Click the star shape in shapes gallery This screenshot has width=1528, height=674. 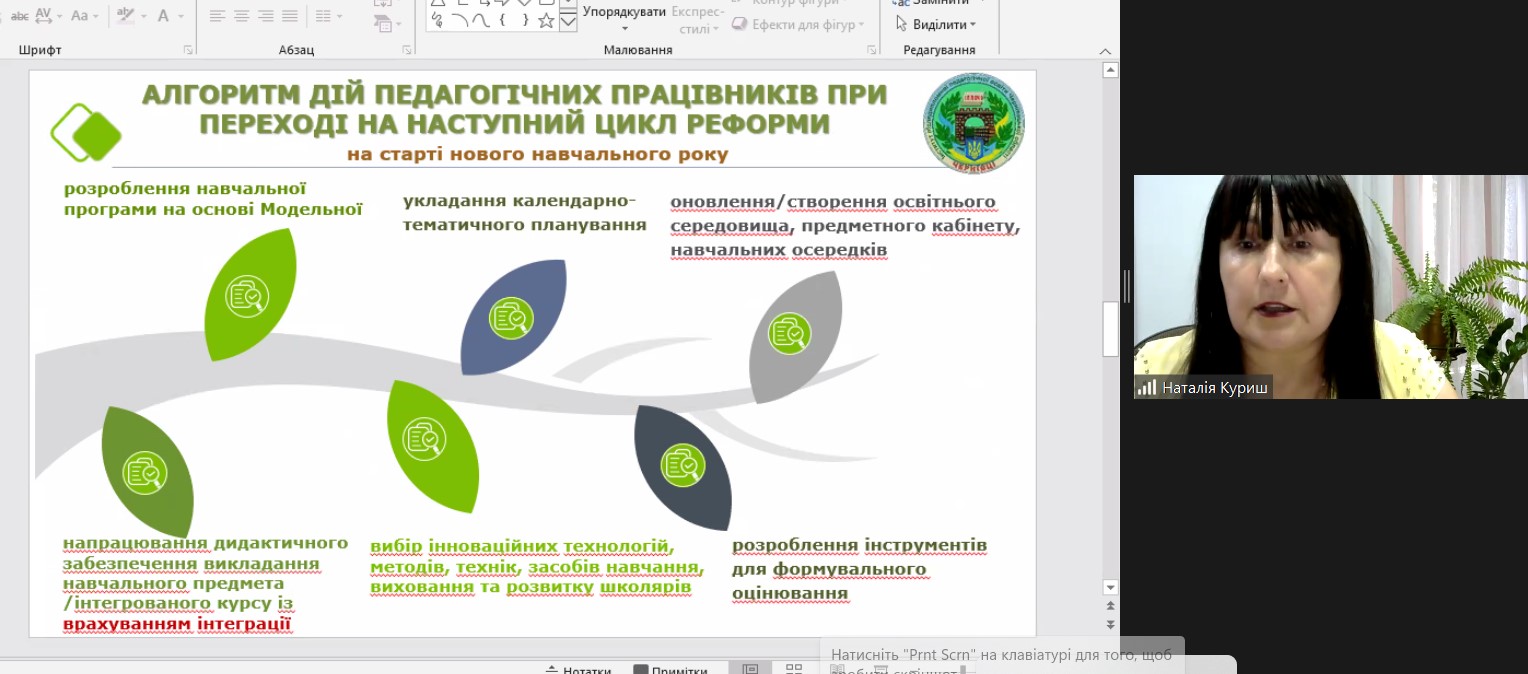tap(546, 19)
